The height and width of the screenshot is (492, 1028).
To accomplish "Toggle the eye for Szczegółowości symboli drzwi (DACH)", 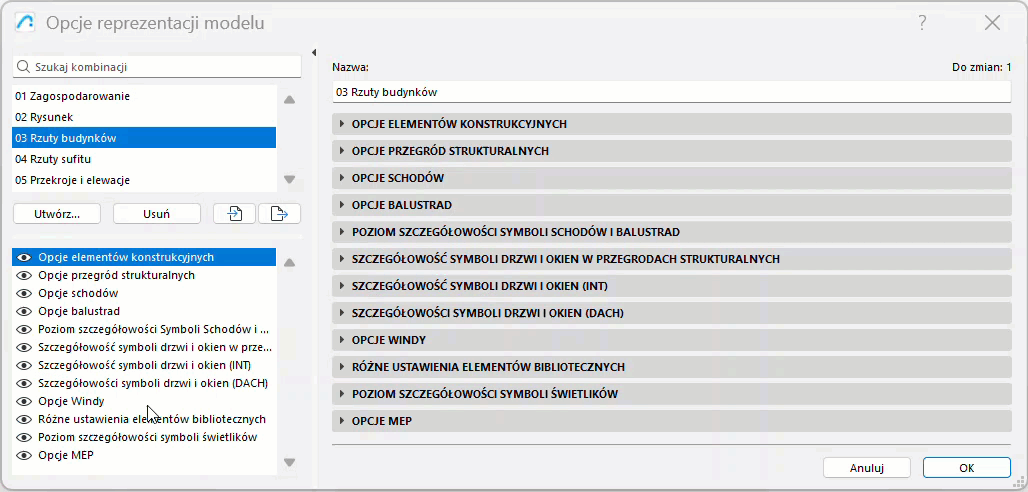I will coord(24,383).
